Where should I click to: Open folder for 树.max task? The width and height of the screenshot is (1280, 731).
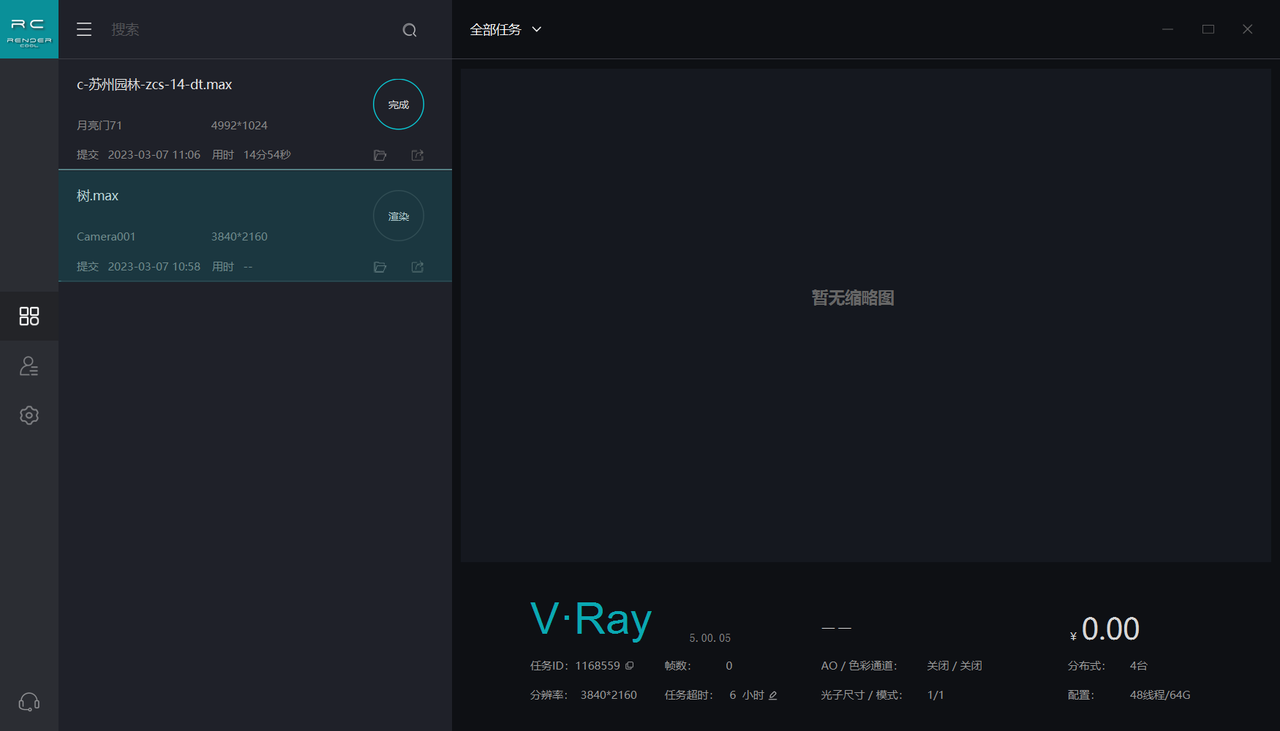[380, 267]
